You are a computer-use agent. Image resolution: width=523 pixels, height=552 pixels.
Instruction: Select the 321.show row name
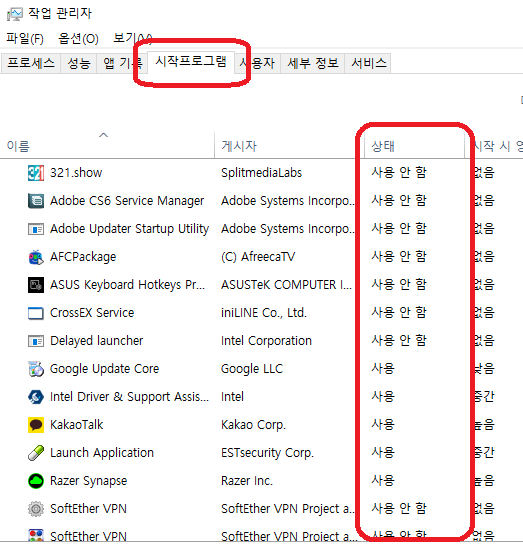point(76,173)
